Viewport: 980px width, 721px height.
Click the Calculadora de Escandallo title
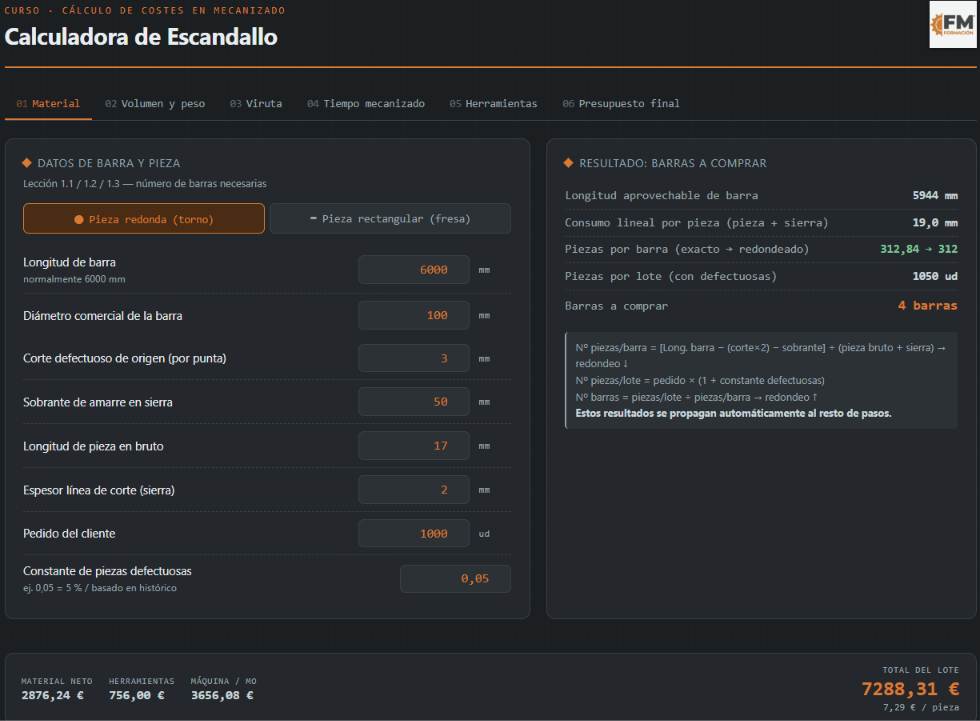point(141,37)
